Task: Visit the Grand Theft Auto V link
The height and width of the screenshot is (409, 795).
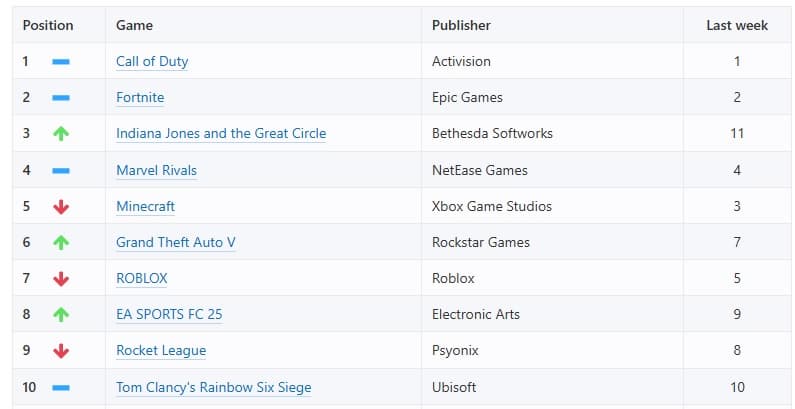Action: (176, 242)
